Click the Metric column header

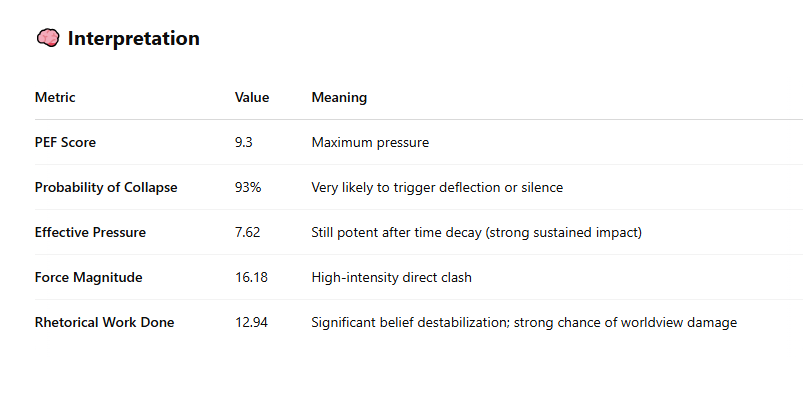(x=55, y=97)
